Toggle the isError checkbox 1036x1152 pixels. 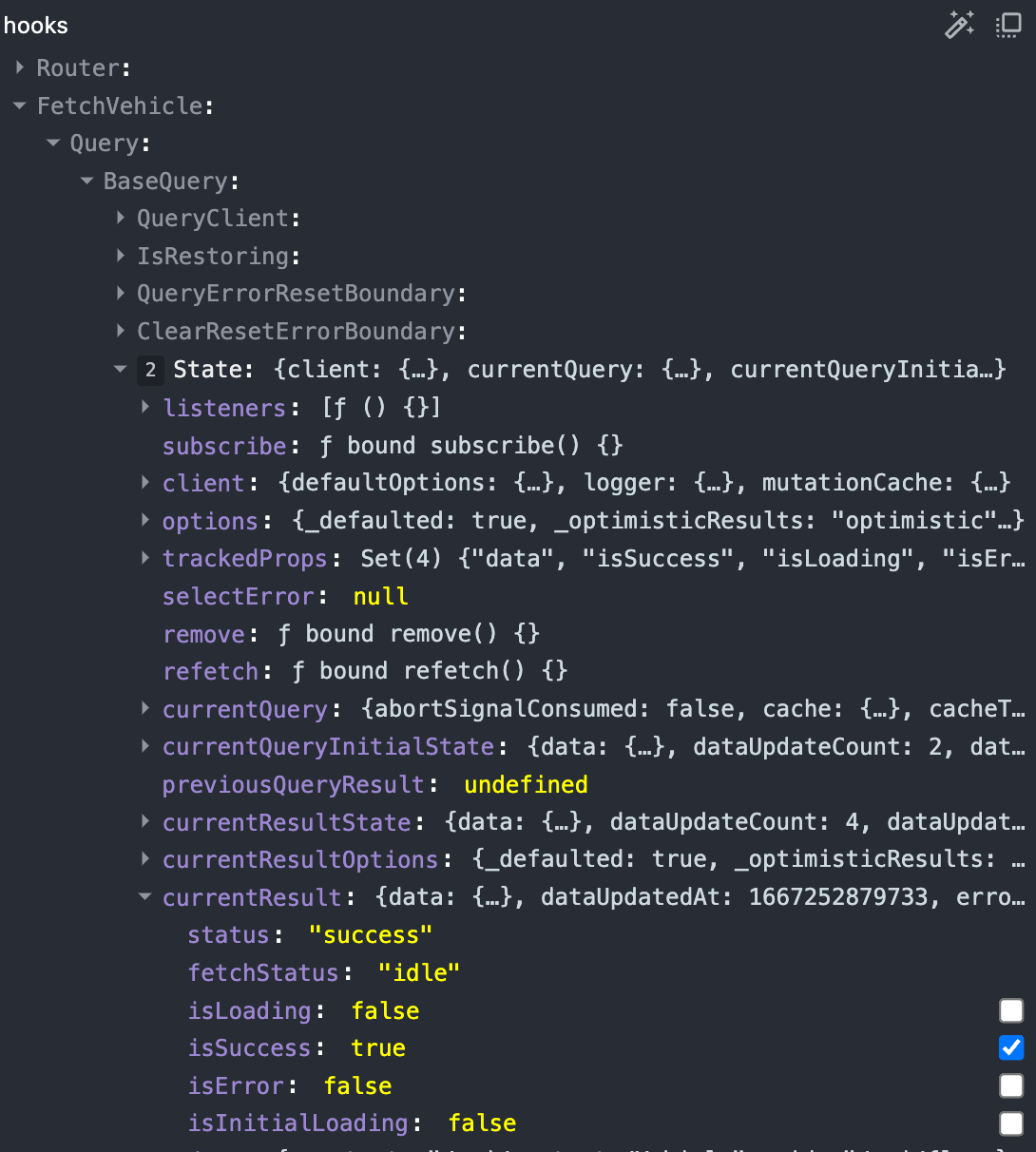point(1011,1085)
